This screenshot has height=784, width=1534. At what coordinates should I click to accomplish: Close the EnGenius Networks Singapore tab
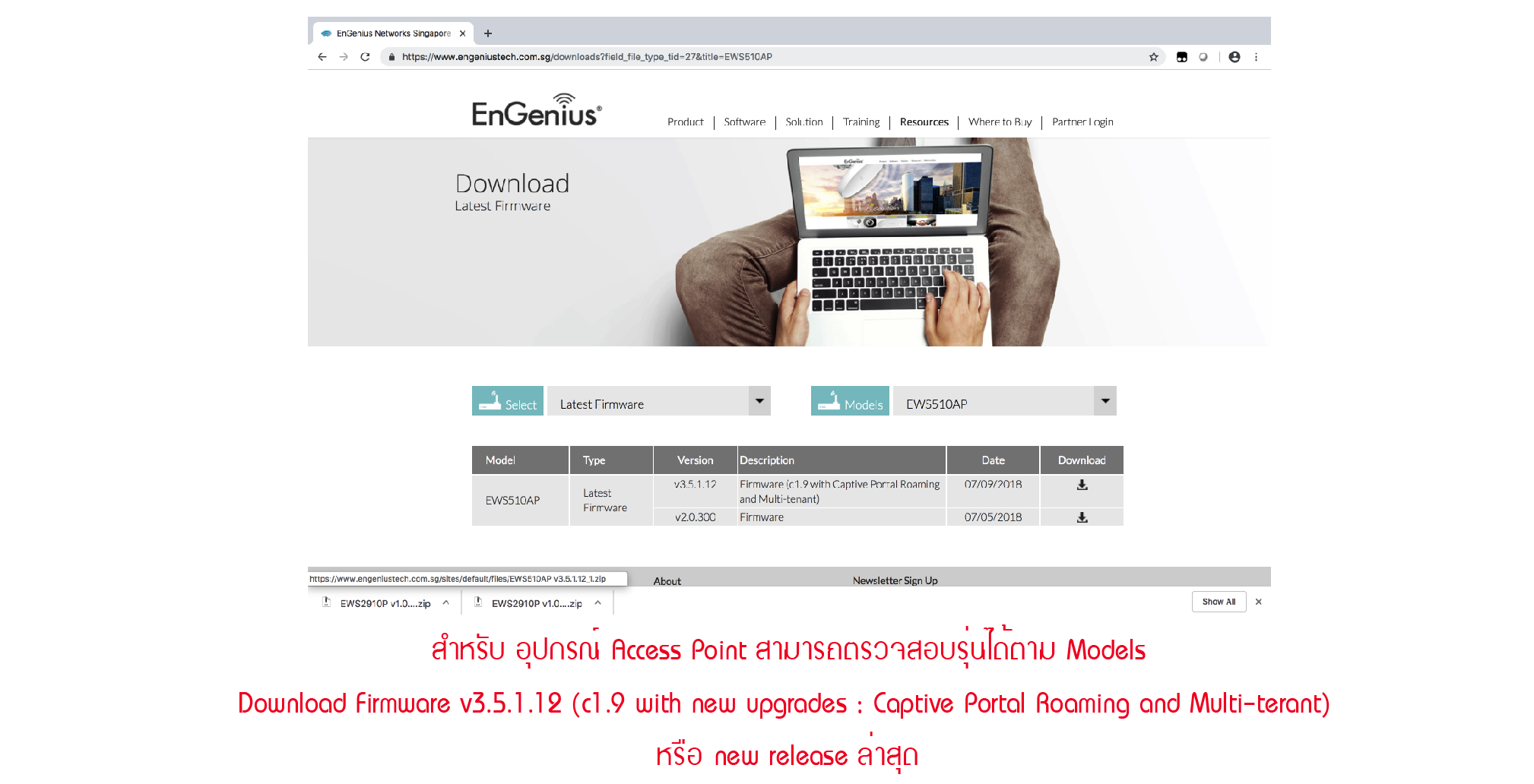point(462,33)
